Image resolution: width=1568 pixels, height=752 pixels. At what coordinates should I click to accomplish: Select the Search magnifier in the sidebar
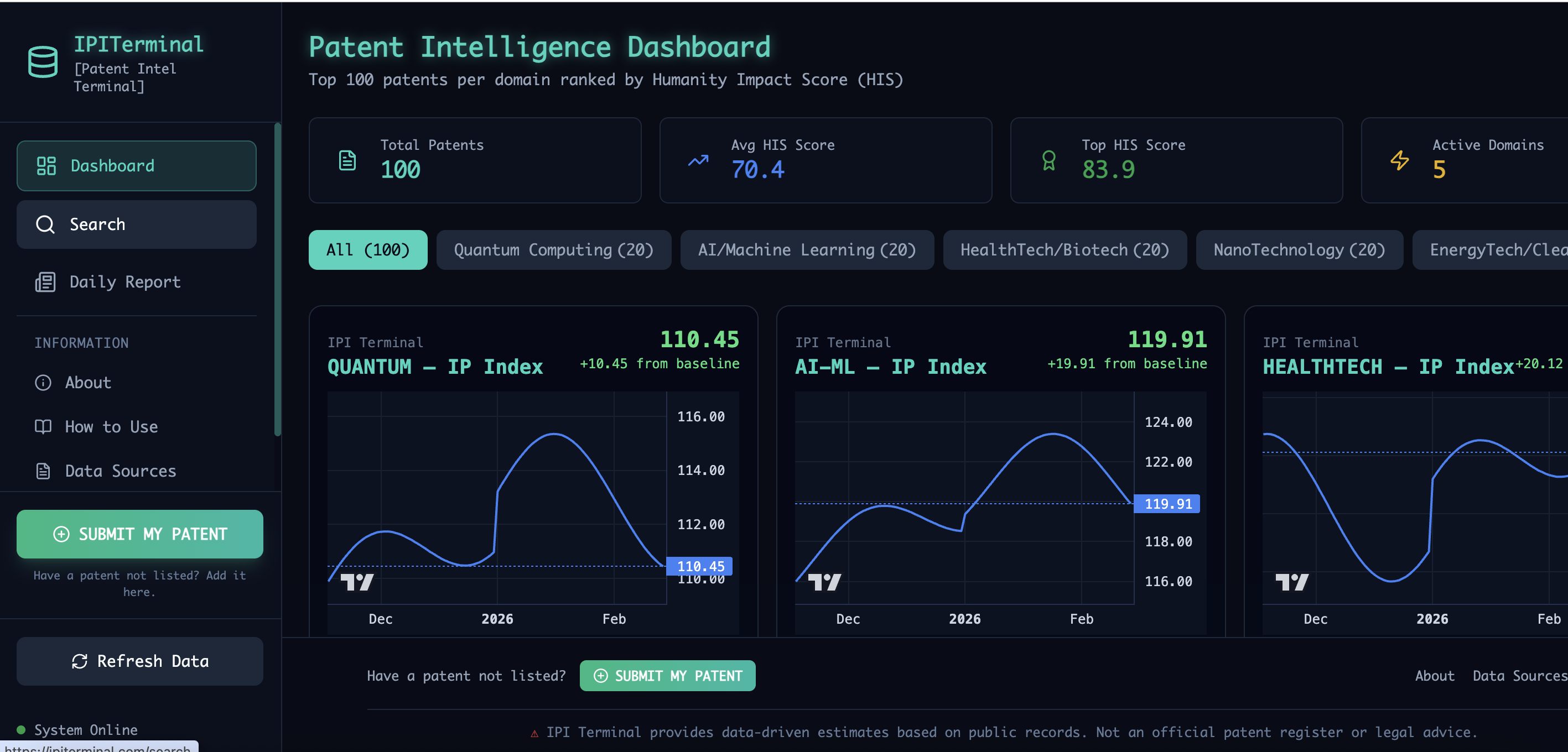pyautogui.click(x=45, y=224)
